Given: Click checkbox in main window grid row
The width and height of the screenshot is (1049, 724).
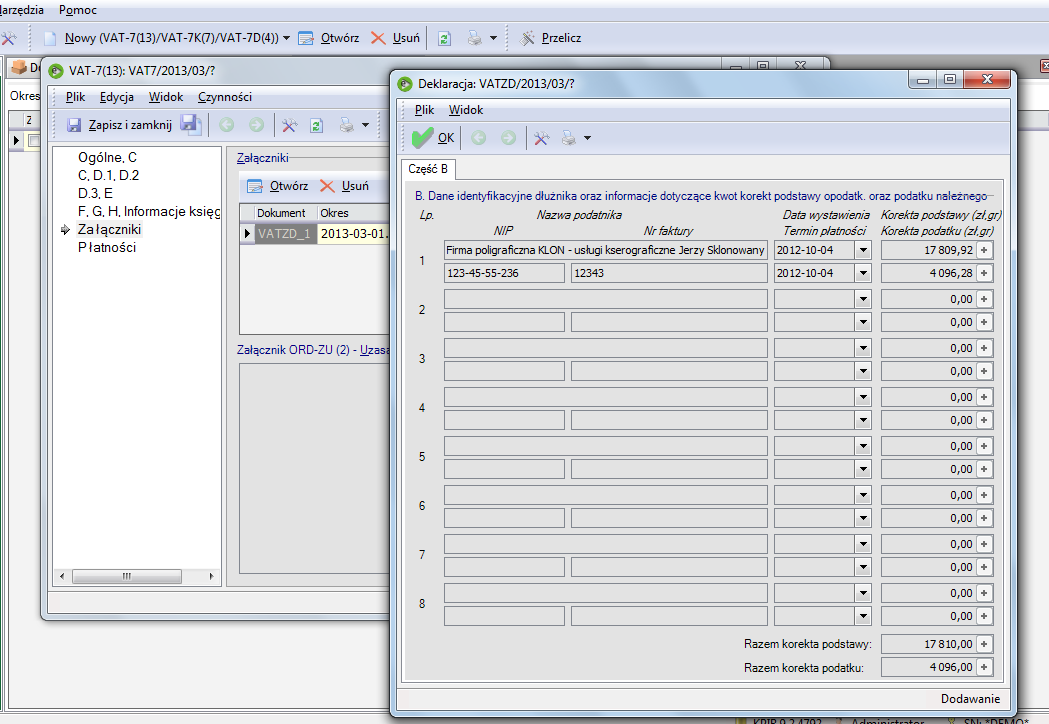Looking at the screenshot, I should pyautogui.click(x=34, y=141).
